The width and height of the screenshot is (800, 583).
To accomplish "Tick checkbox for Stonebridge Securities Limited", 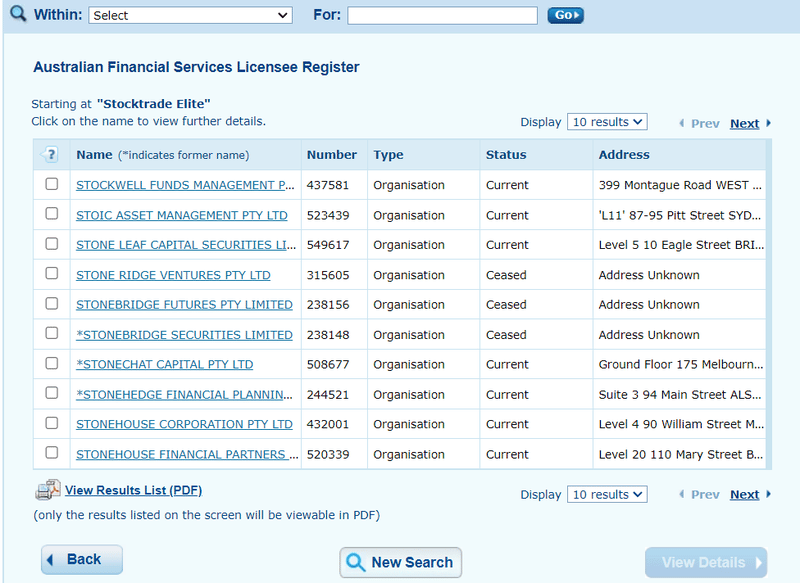I will (x=52, y=333).
